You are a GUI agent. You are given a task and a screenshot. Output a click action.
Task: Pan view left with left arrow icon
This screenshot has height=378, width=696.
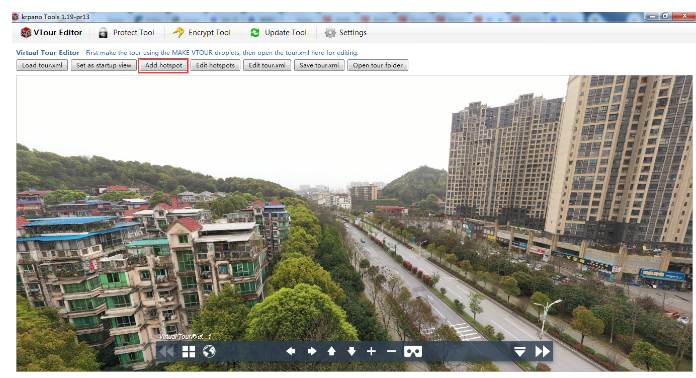coord(291,351)
